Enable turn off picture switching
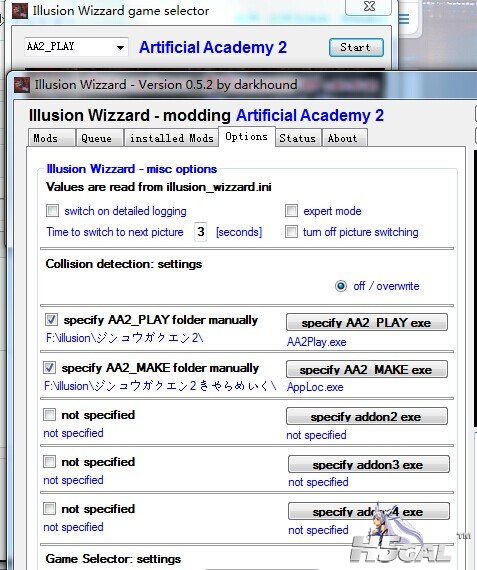 pyautogui.click(x=291, y=232)
